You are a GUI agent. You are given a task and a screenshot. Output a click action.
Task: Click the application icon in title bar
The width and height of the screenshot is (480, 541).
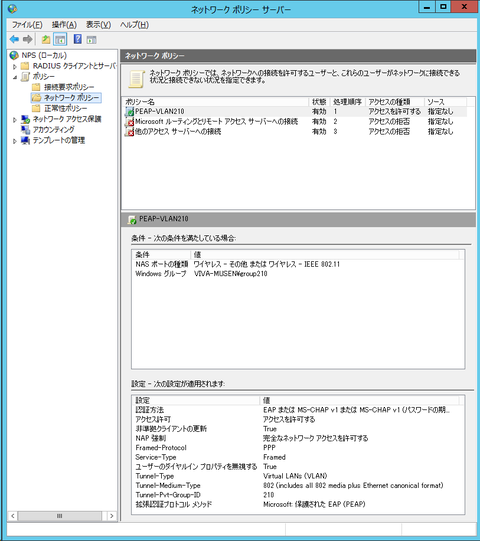pyautogui.click(x=12, y=8)
